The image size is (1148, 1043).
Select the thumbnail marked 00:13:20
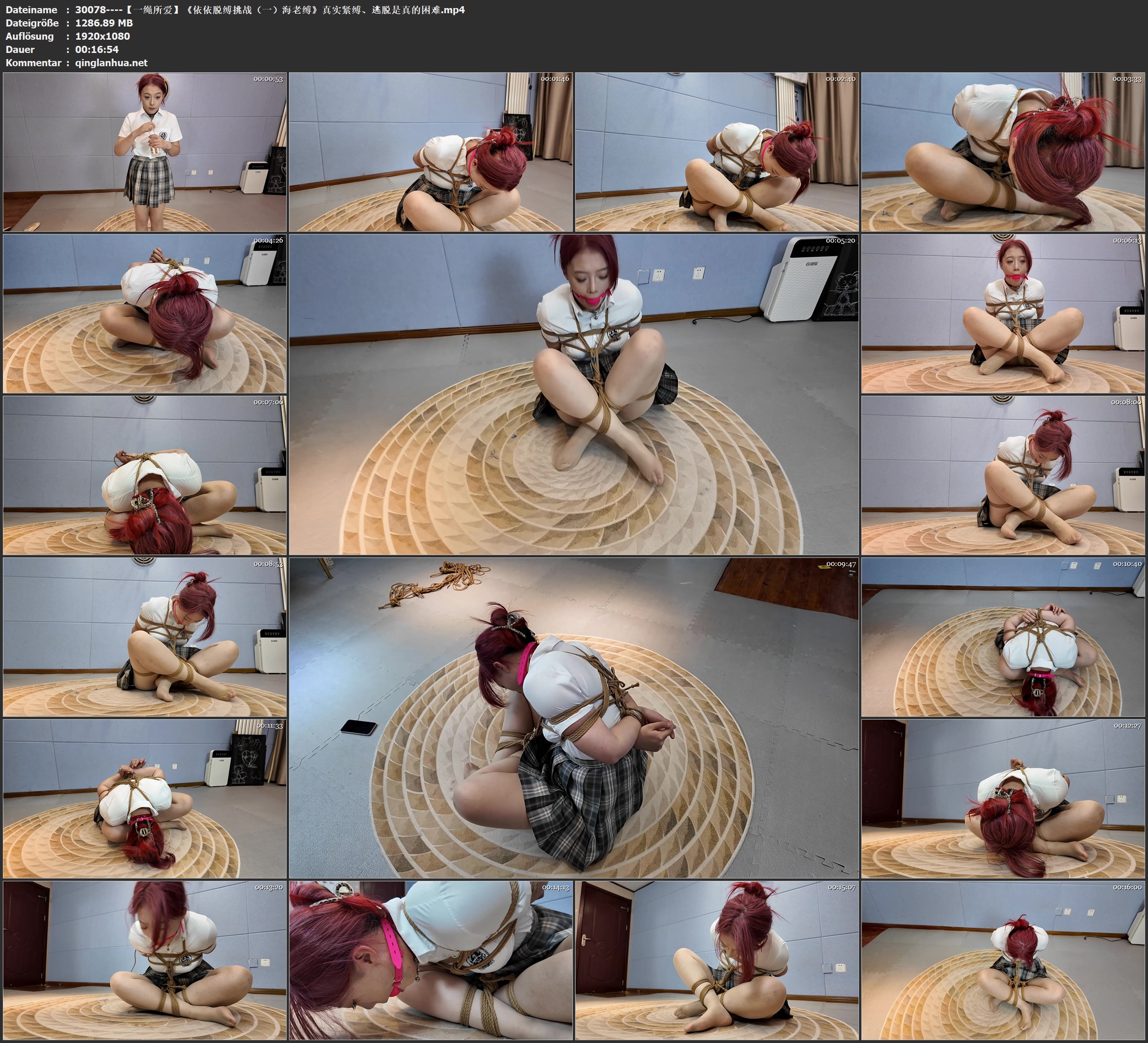[145, 960]
